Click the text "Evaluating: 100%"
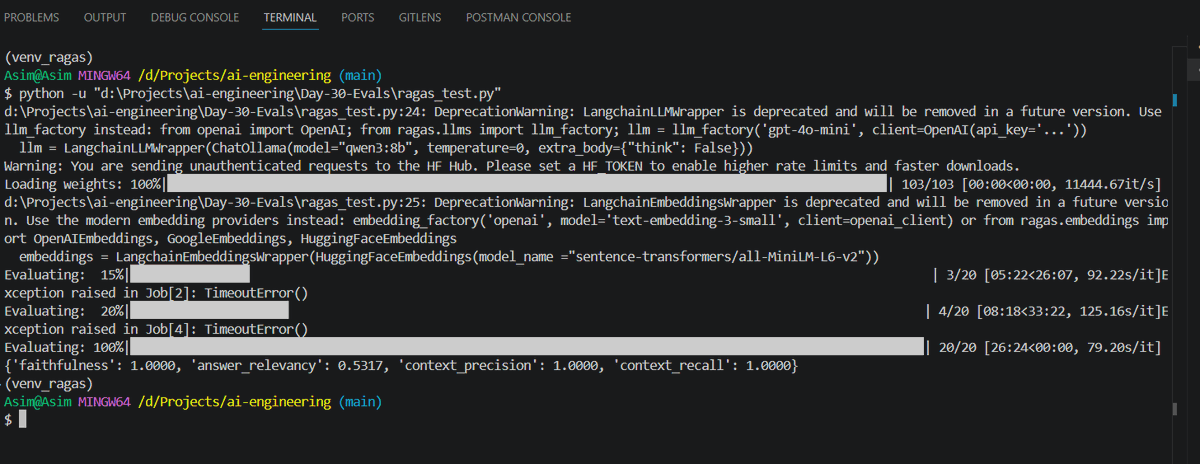This screenshot has height=464, width=1200. 64,346
